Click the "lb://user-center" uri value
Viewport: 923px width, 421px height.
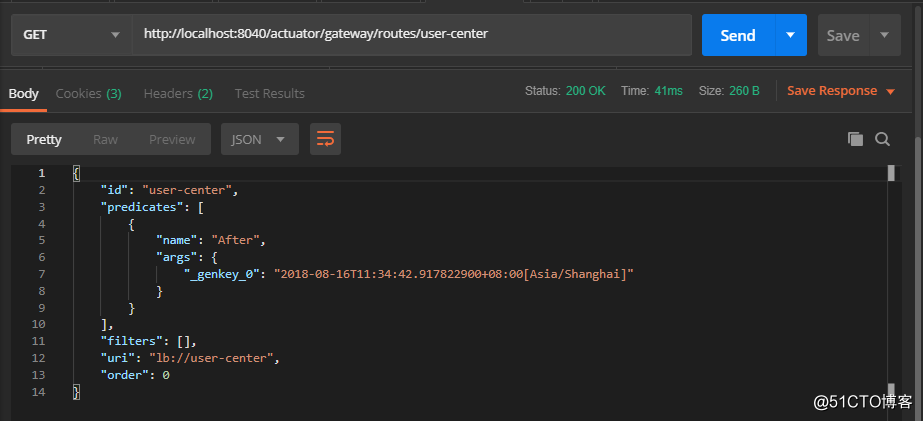pos(212,358)
